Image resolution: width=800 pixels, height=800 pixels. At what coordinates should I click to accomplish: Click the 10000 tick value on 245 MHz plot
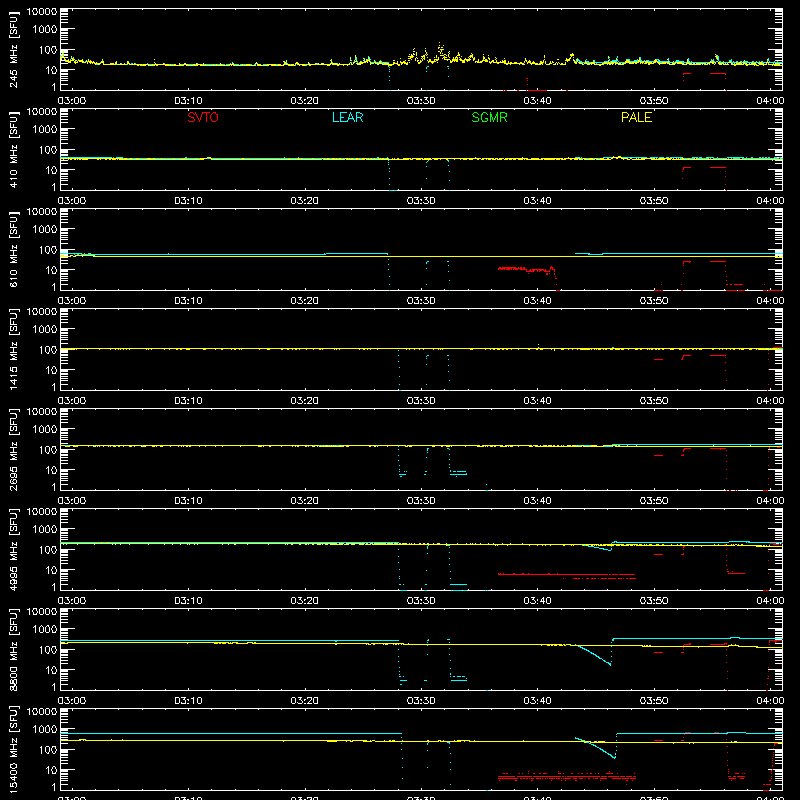tap(42, 12)
